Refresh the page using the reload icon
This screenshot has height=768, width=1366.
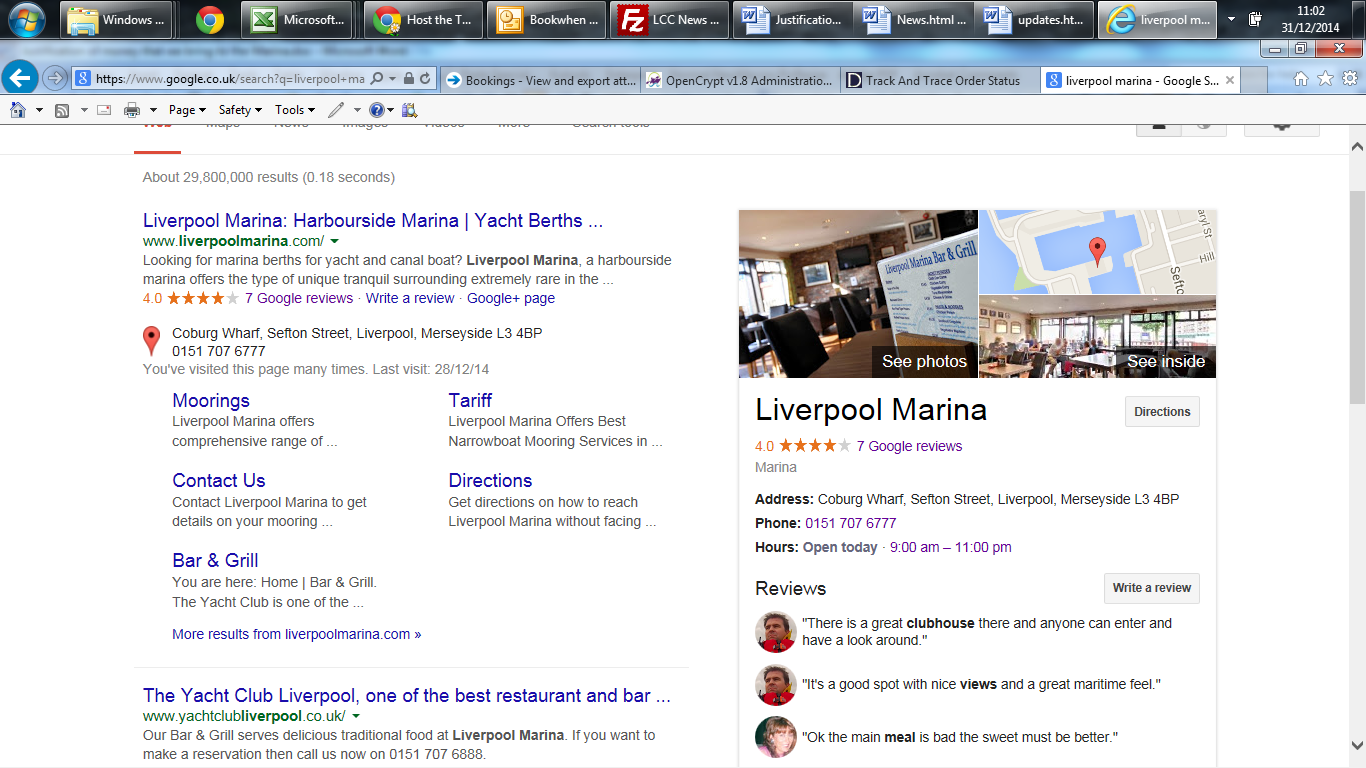click(x=425, y=79)
